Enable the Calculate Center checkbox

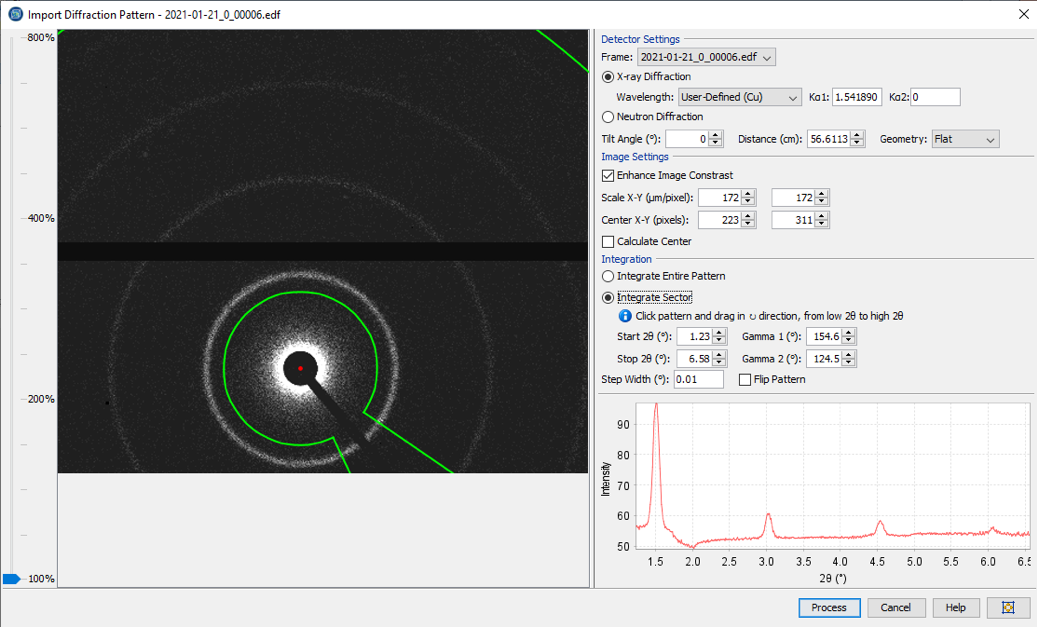point(608,242)
